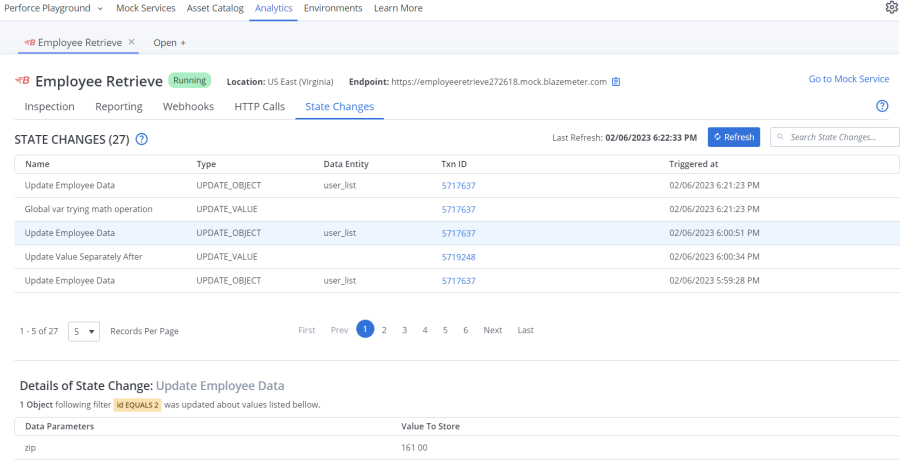The width and height of the screenshot is (900, 463).
Task: Open Txn ID link in first table row
Action: [x=459, y=186]
